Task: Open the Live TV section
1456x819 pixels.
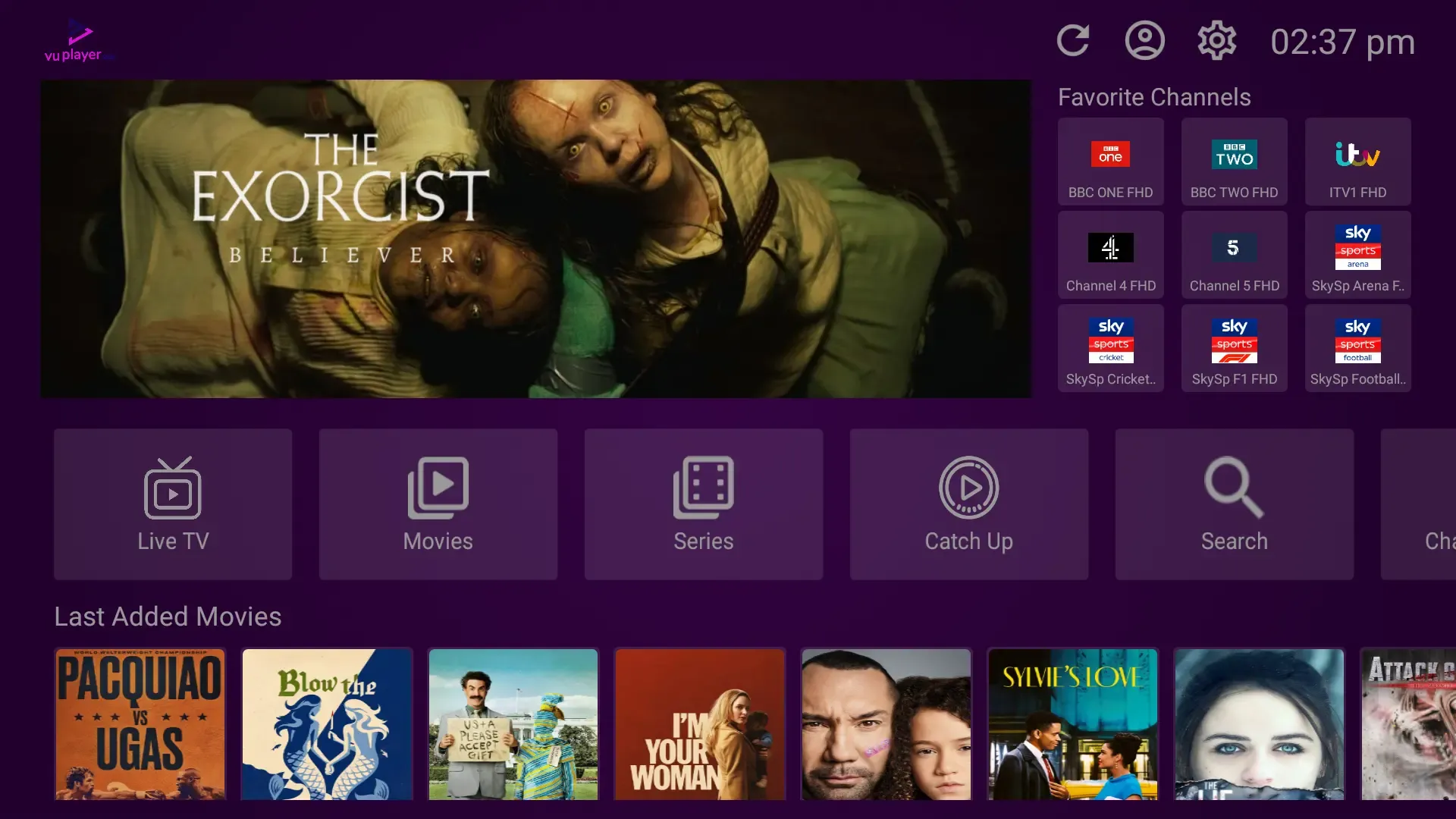Action: pos(173,504)
